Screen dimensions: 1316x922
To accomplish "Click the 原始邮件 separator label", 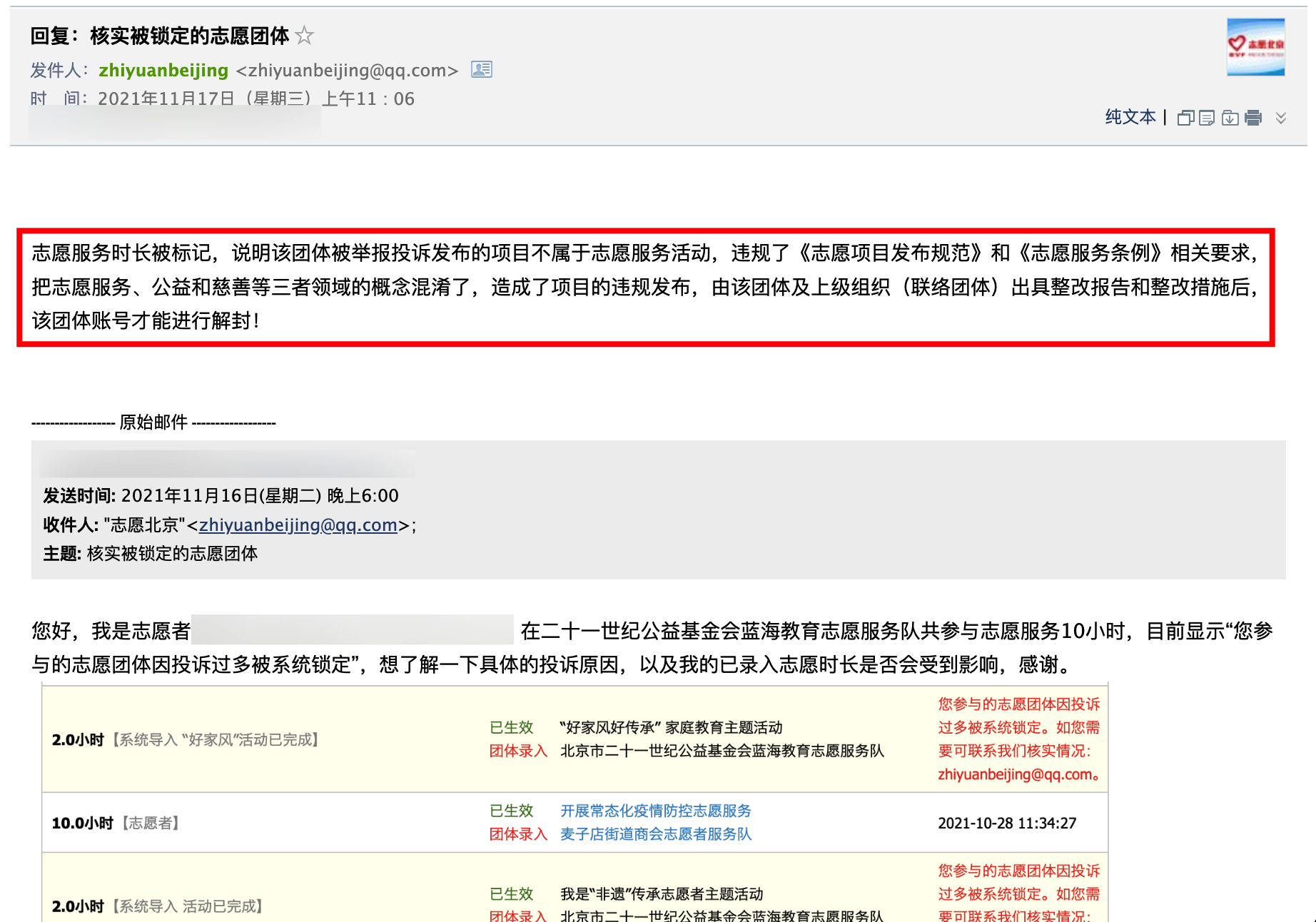I will click(153, 422).
